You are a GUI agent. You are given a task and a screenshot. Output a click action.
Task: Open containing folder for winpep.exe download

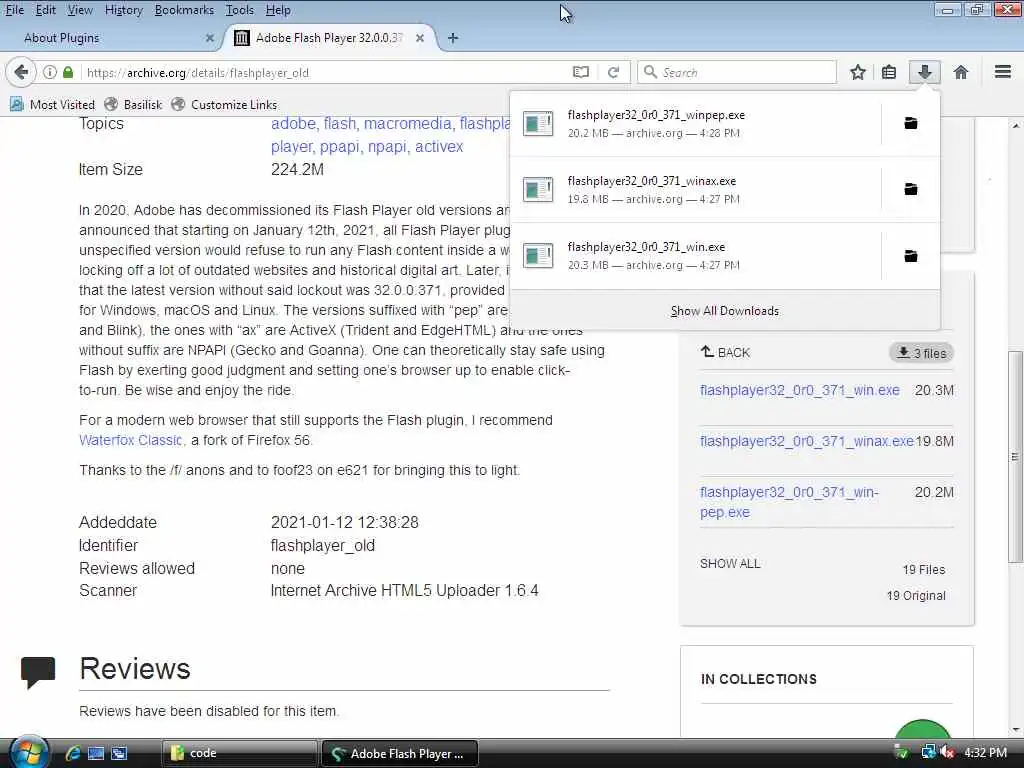910,123
